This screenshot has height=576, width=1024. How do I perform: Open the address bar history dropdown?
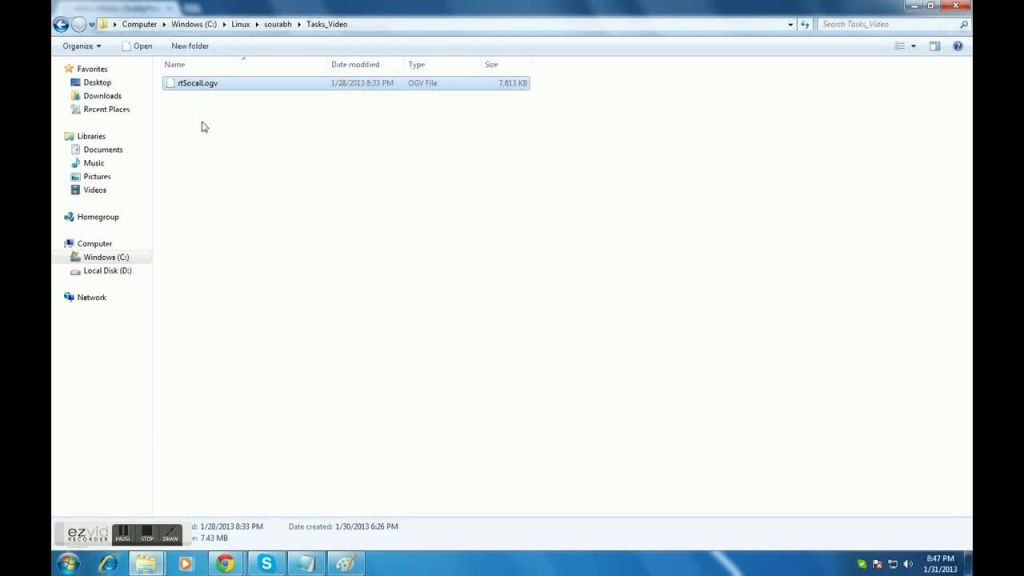coord(790,24)
